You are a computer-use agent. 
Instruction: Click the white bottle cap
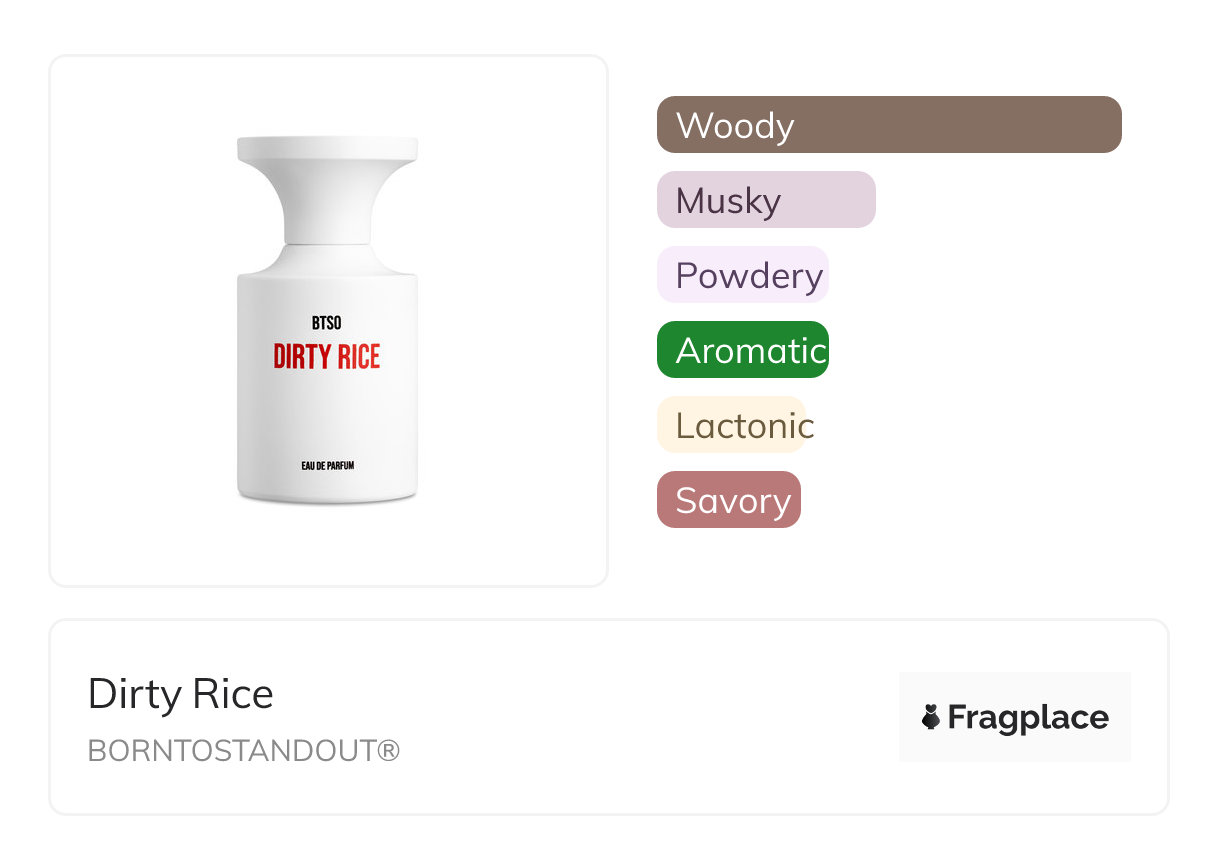point(327,150)
